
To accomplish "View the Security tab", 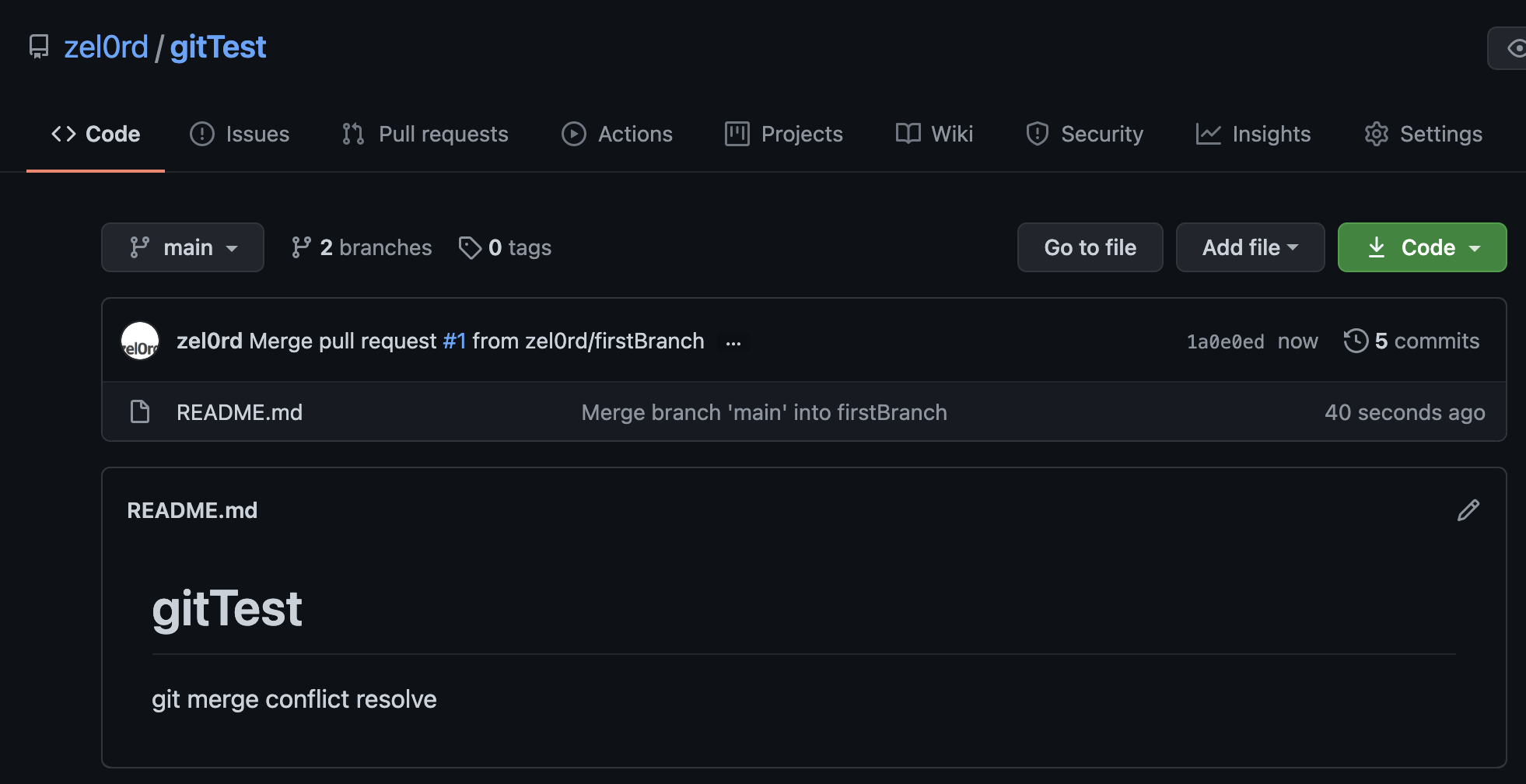I will (x=1084, y=134).
